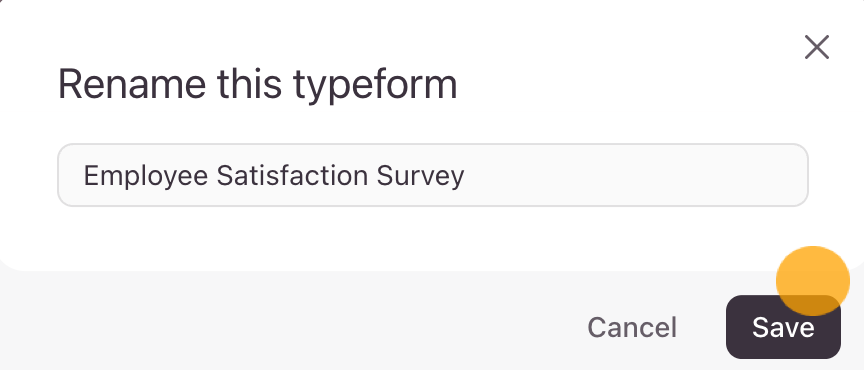Viewport: 864px width, 370px height.
Task: Click the word "Survey" in the name field
Action: 420,176
